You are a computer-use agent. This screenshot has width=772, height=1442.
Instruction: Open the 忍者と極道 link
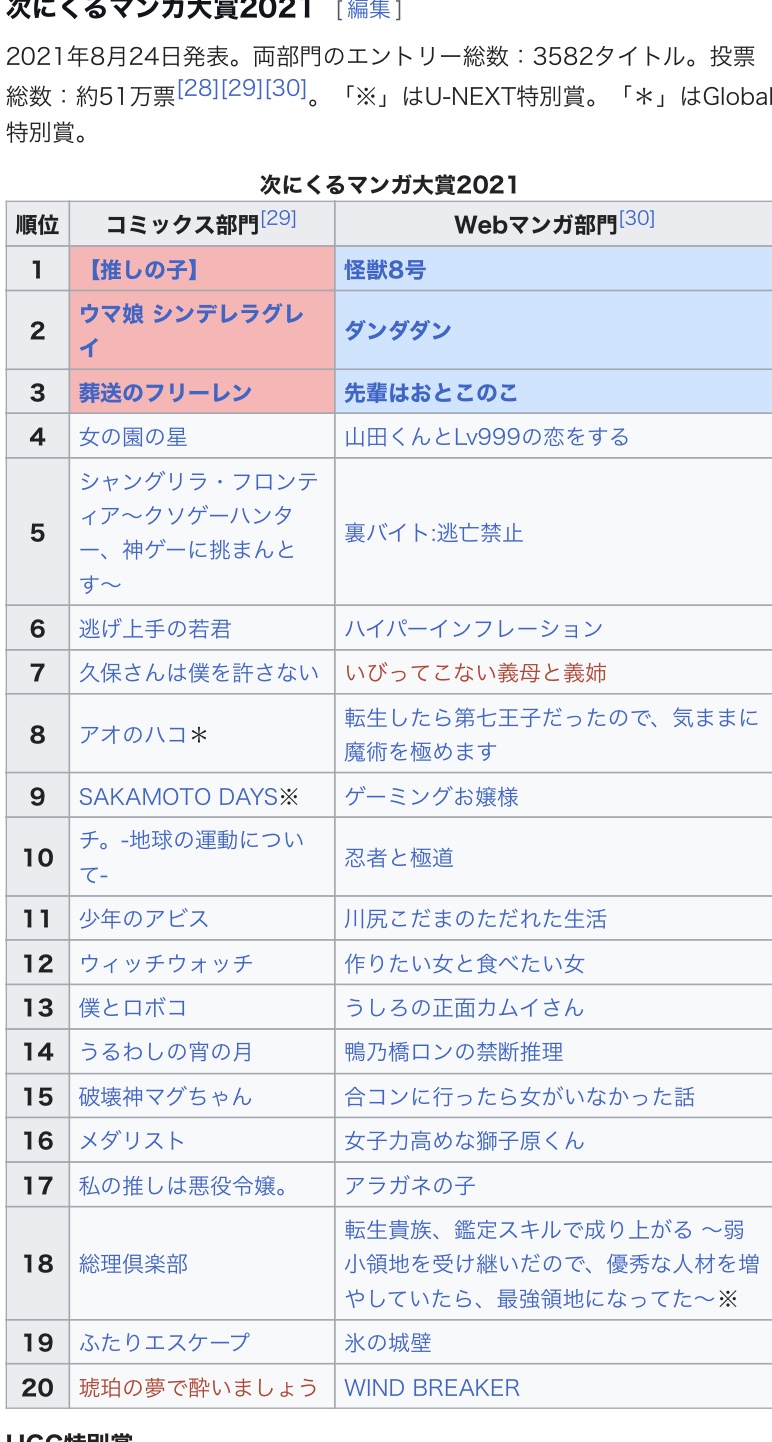point(399,858)
